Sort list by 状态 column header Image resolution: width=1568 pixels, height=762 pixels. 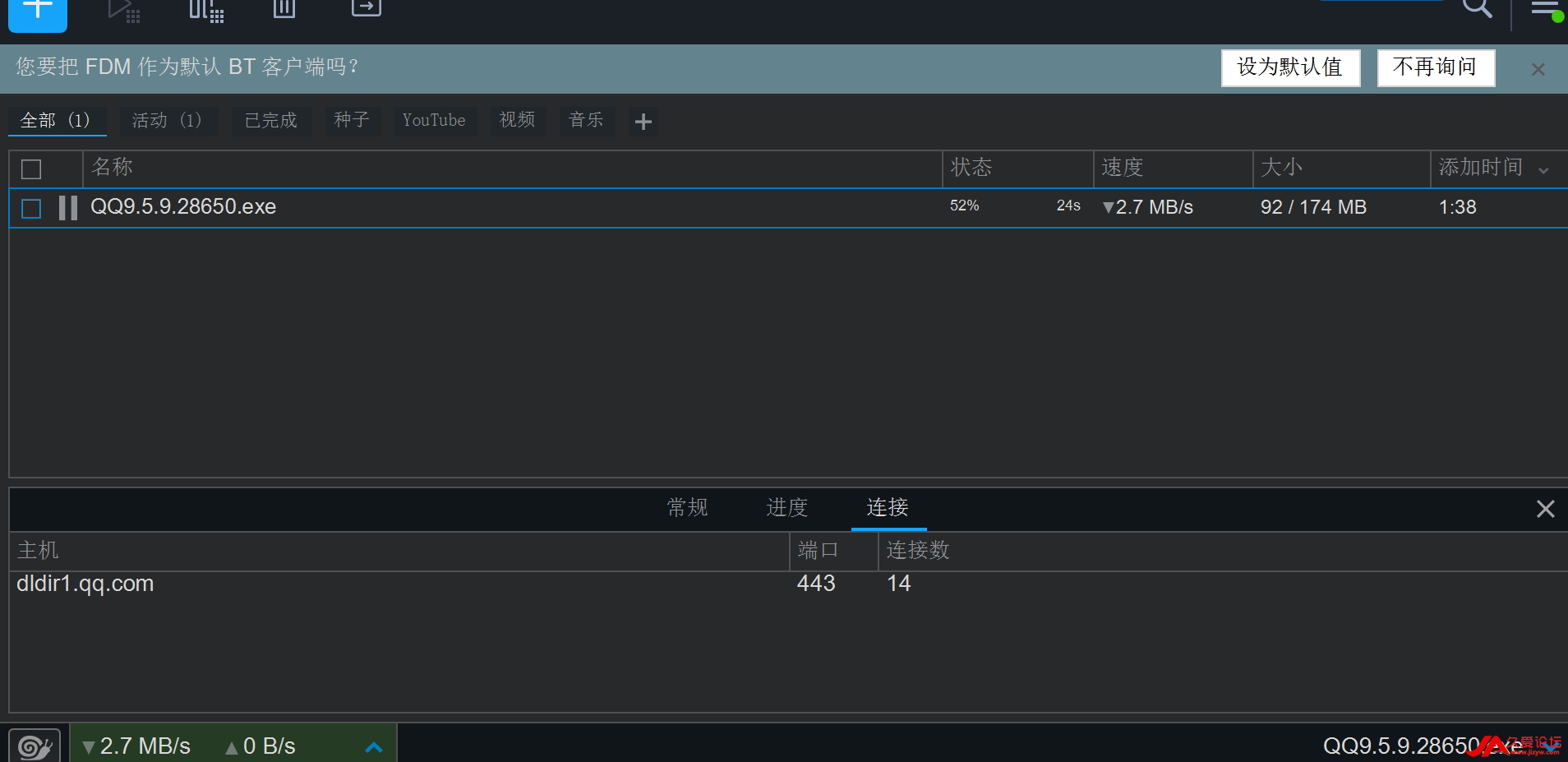pyautogui.click(x=1017, y=169)
